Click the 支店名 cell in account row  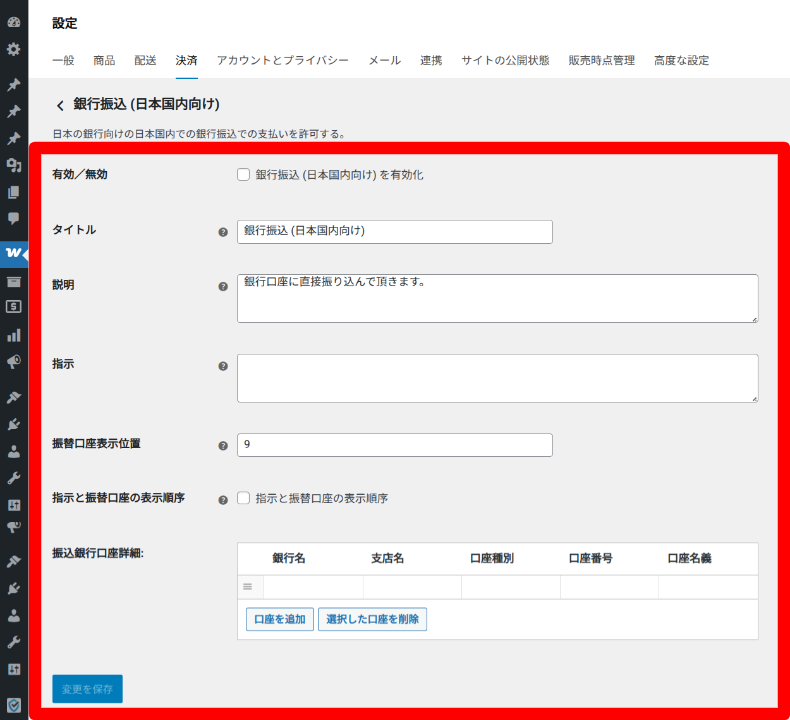click(x=412, y=587)
